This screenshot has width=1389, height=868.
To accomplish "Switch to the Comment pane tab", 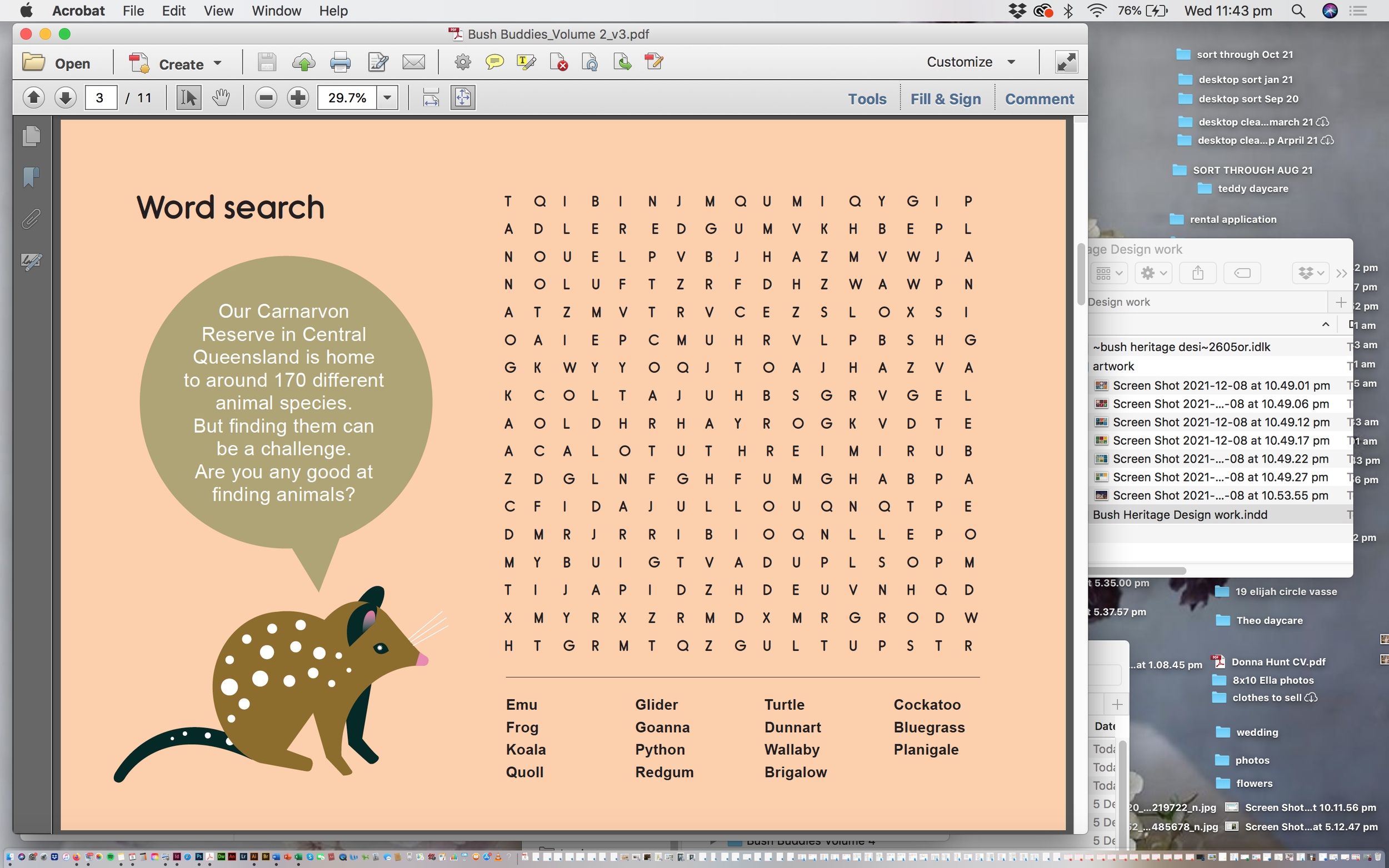I will 1040,99.
